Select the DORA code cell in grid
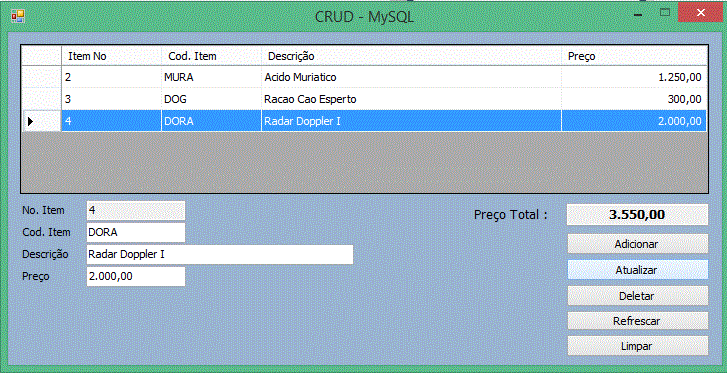The image size is (727, 374). (211, 121)
